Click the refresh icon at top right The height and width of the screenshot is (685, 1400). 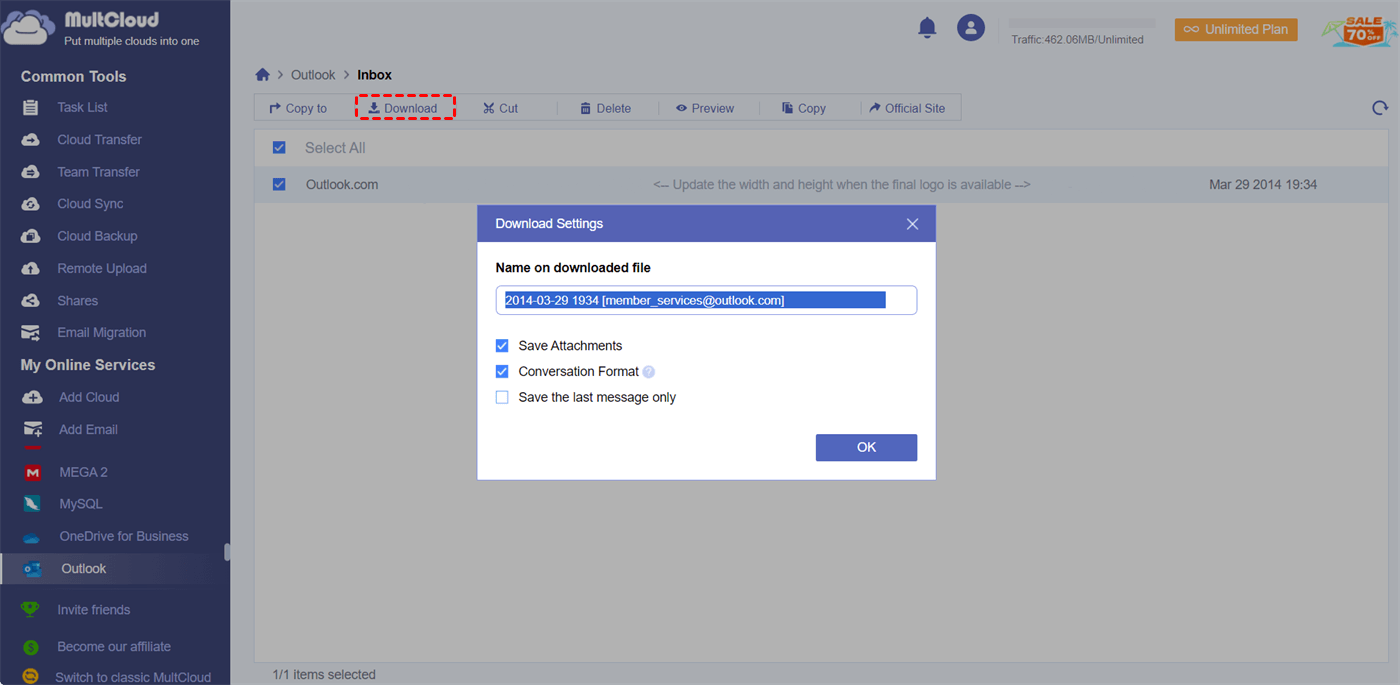coord(1380,108)
